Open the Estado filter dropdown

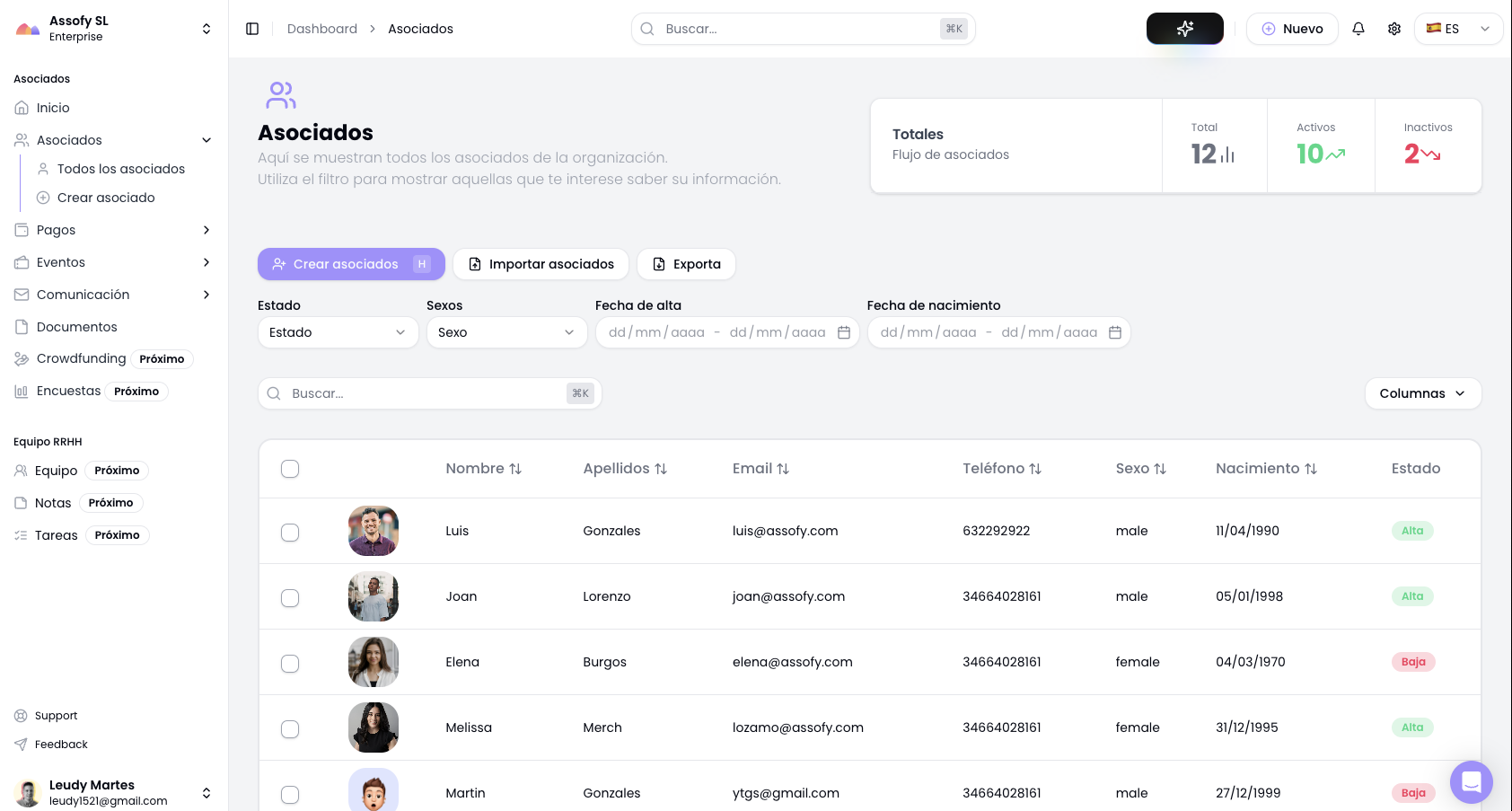pos(338,332)
